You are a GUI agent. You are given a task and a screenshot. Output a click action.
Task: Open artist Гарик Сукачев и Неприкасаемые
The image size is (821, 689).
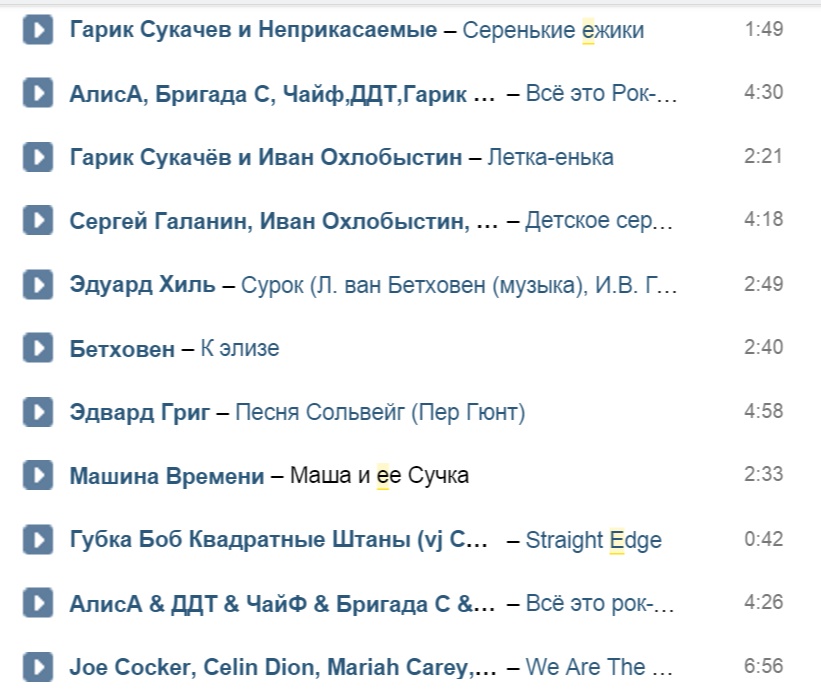point(253,30)
